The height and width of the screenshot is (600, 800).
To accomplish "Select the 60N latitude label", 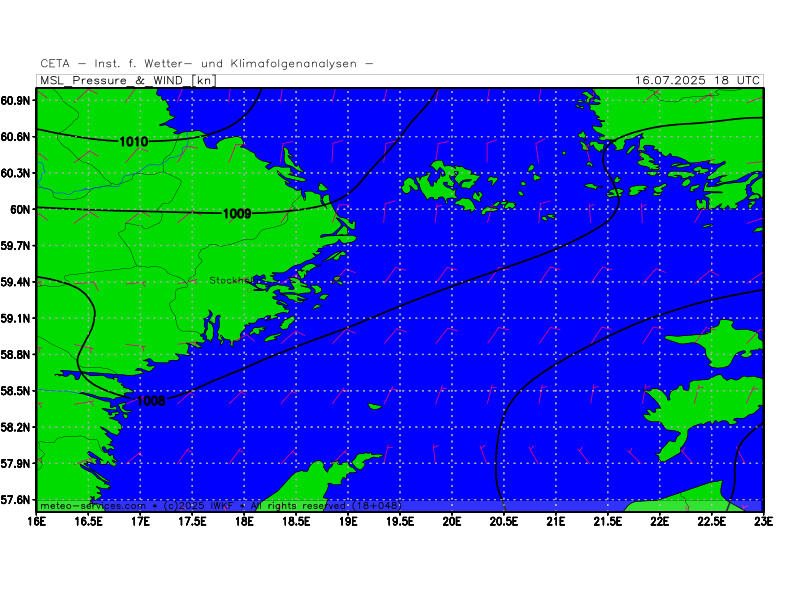I will [x=20, y=209].
